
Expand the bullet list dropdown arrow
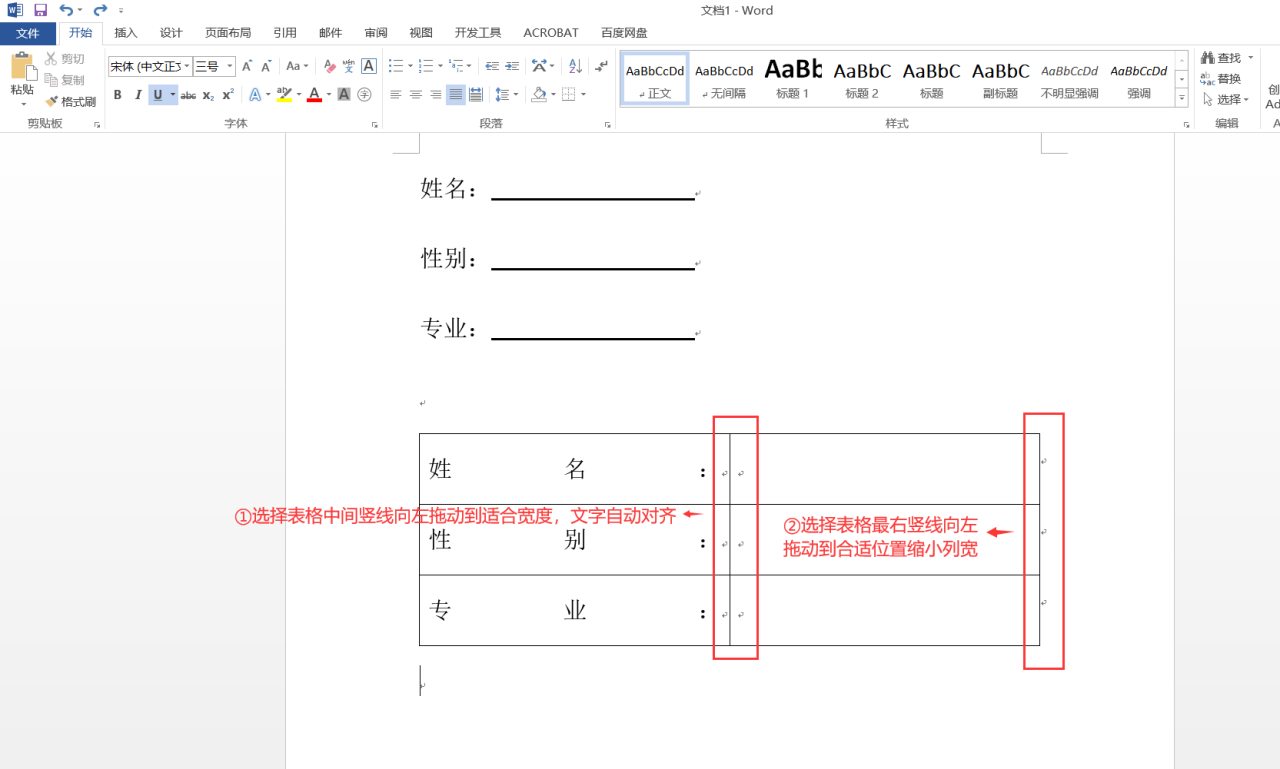410,66
